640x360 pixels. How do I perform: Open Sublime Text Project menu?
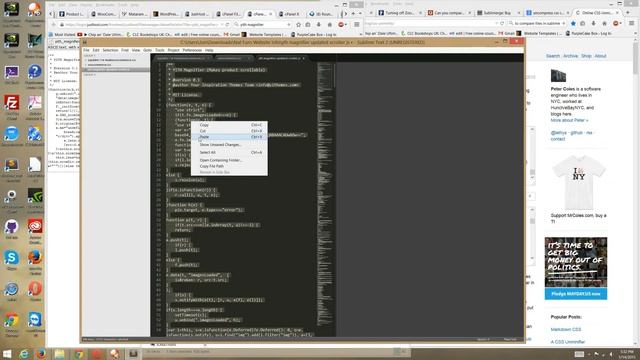[x=173, y=50]
